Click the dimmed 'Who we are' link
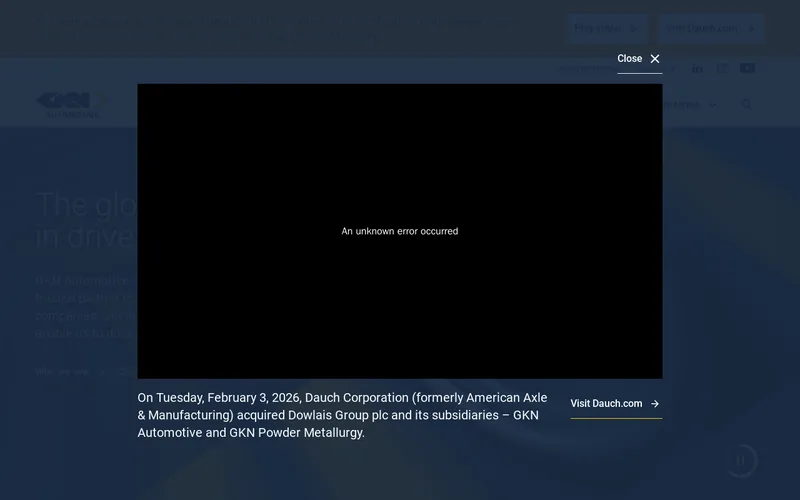800x500 pixels. (62, 371)
